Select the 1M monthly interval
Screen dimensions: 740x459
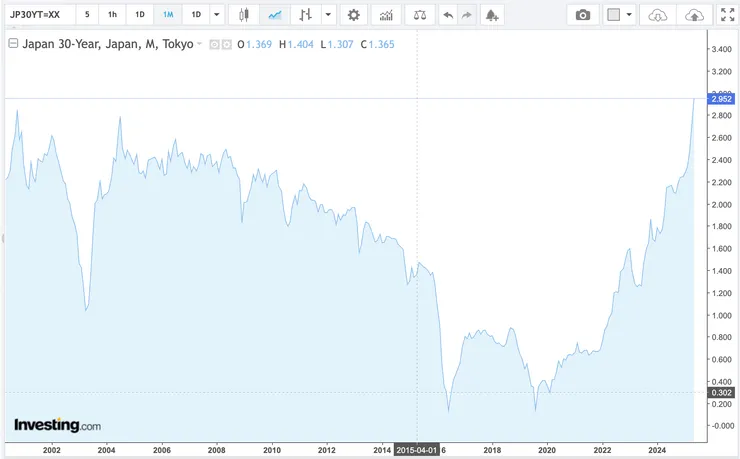168,15
